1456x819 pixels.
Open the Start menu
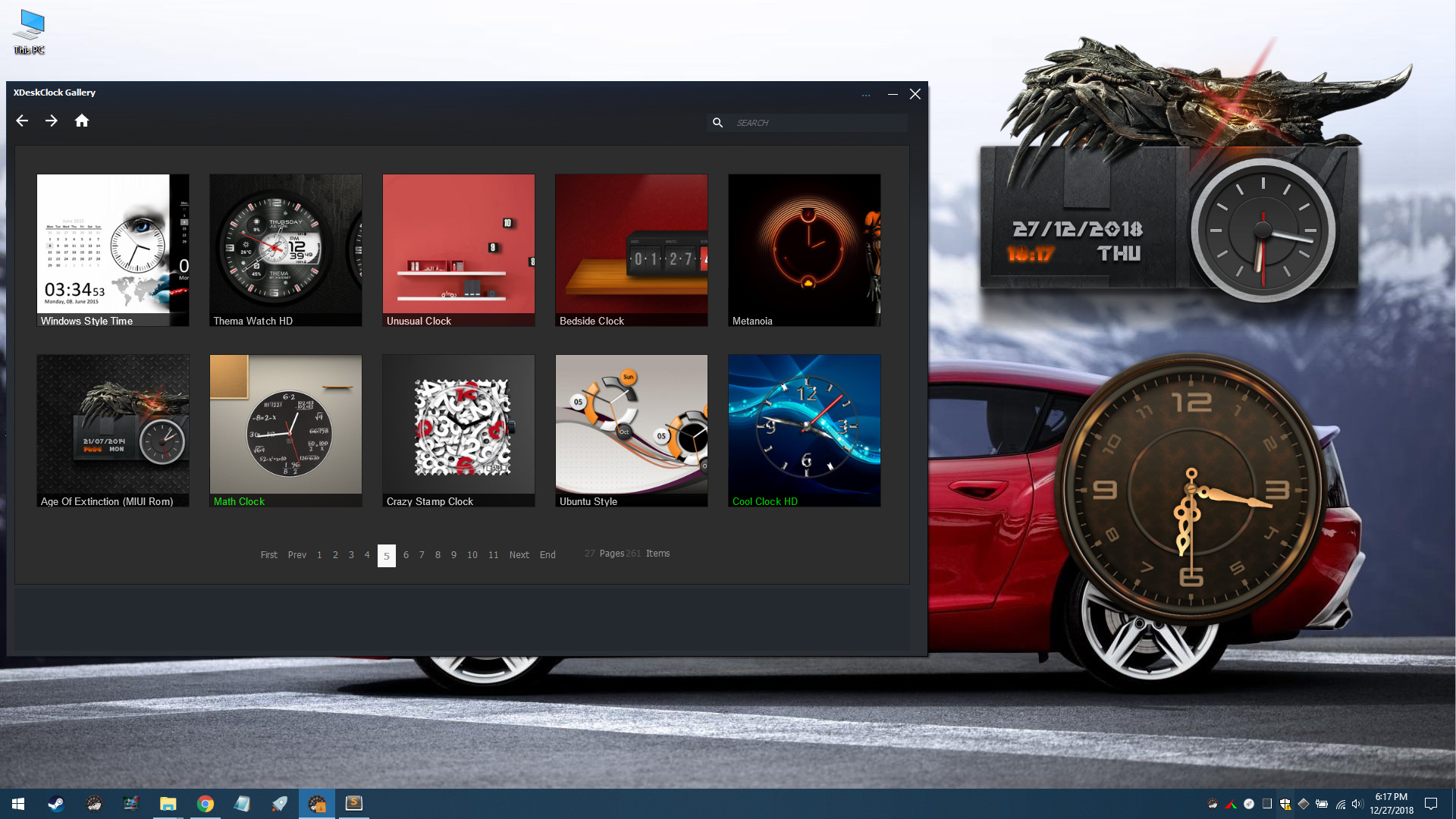pyautogui.click(x=17, y=803)
